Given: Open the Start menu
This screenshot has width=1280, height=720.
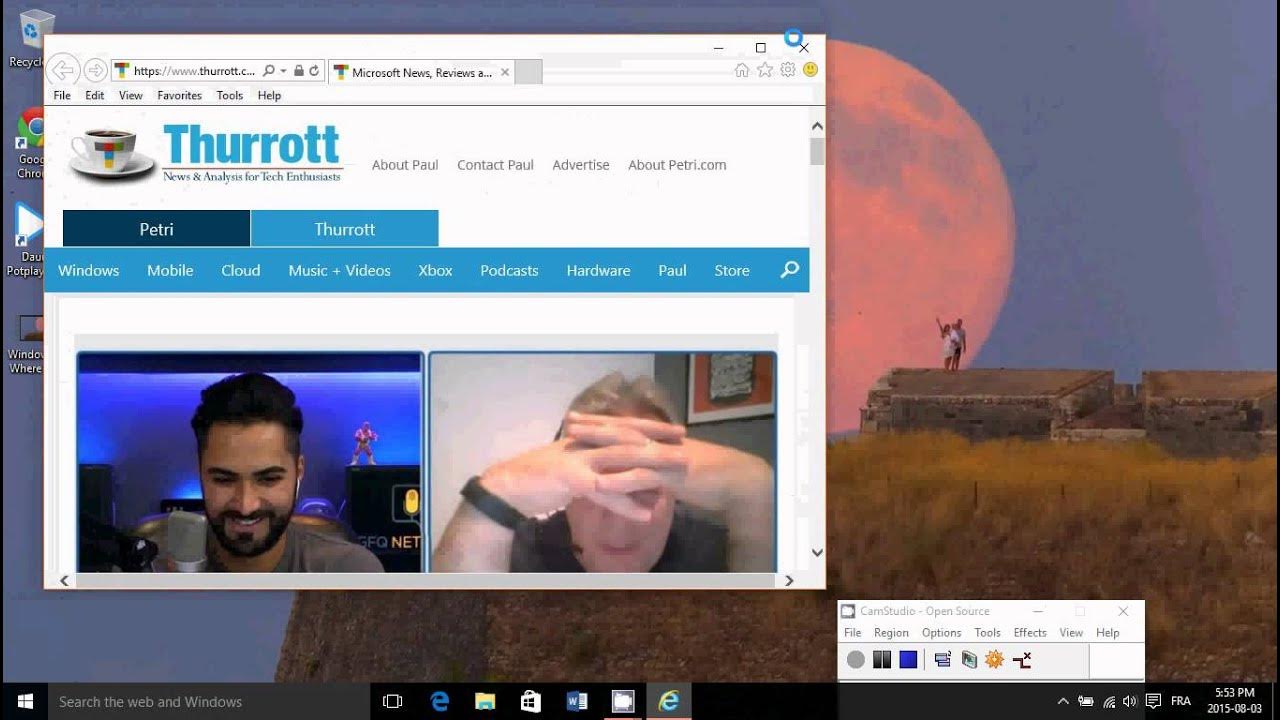Looking at the screenshot, I should [x=25, y=702].
